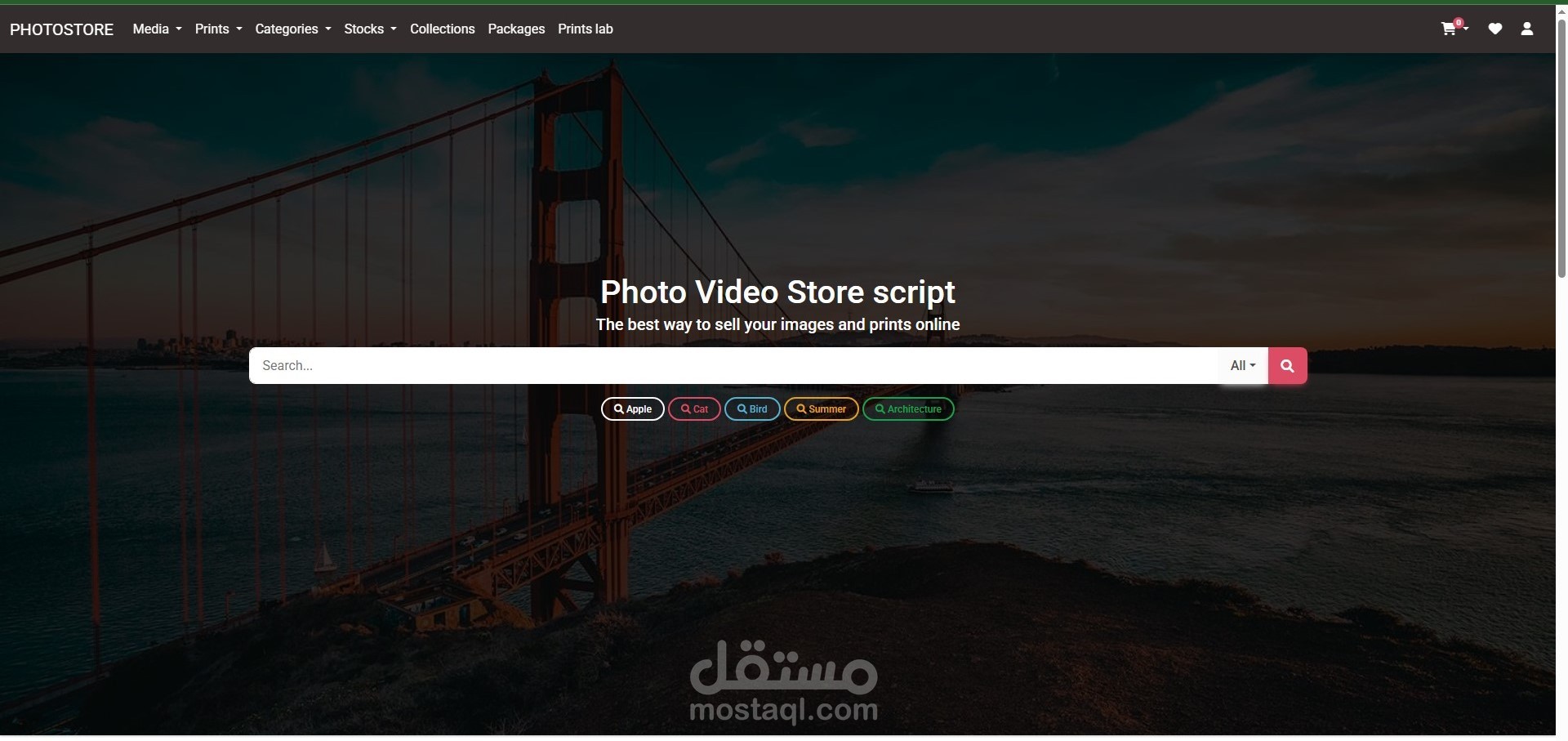Image resolution: width=1568 pixels, height=741 pixels.
Task: Expand the Stocks dropdown menu
Action: (x=371, y=29)
